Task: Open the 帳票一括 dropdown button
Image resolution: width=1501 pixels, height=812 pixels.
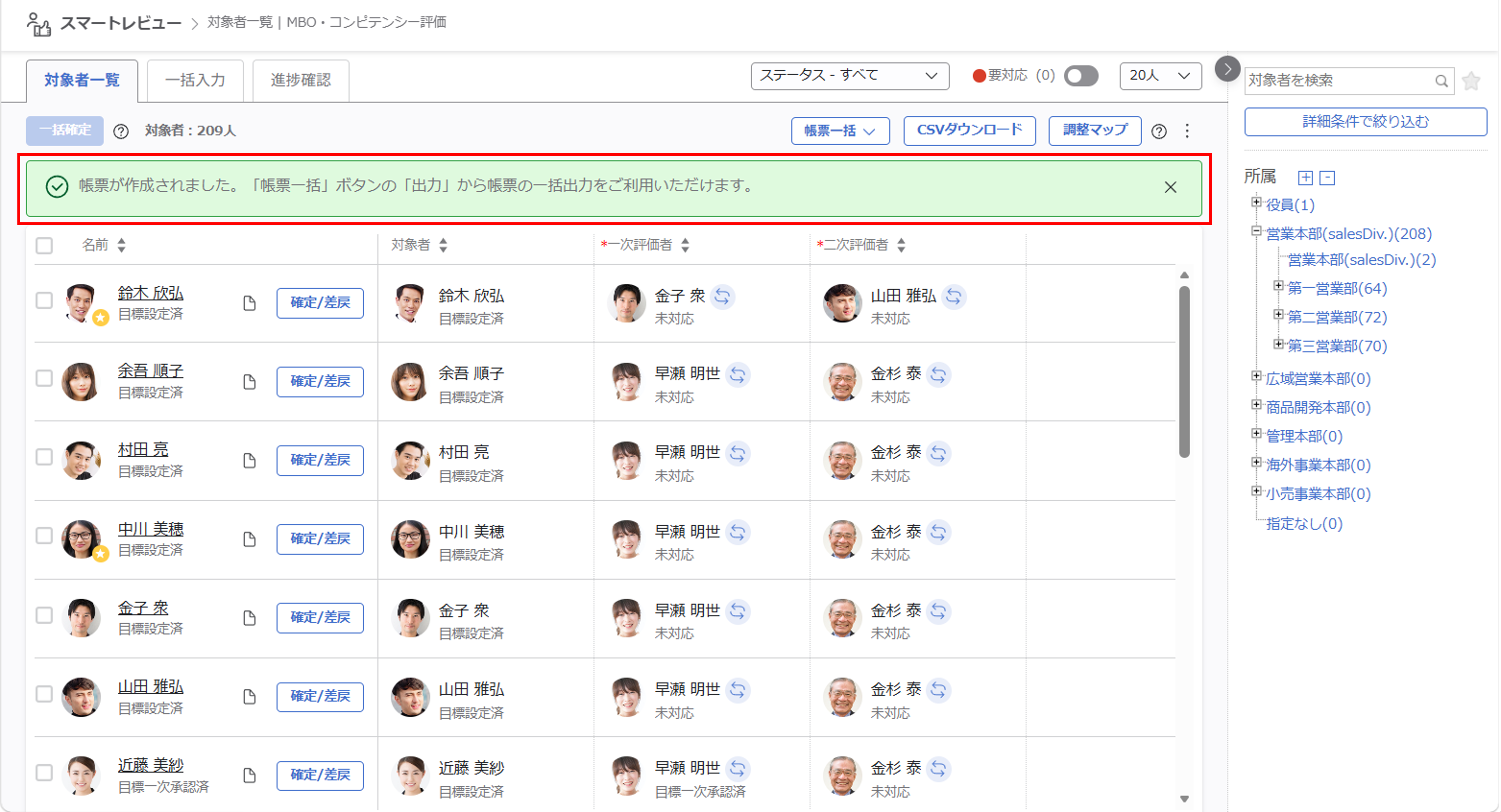Action: 840,131
